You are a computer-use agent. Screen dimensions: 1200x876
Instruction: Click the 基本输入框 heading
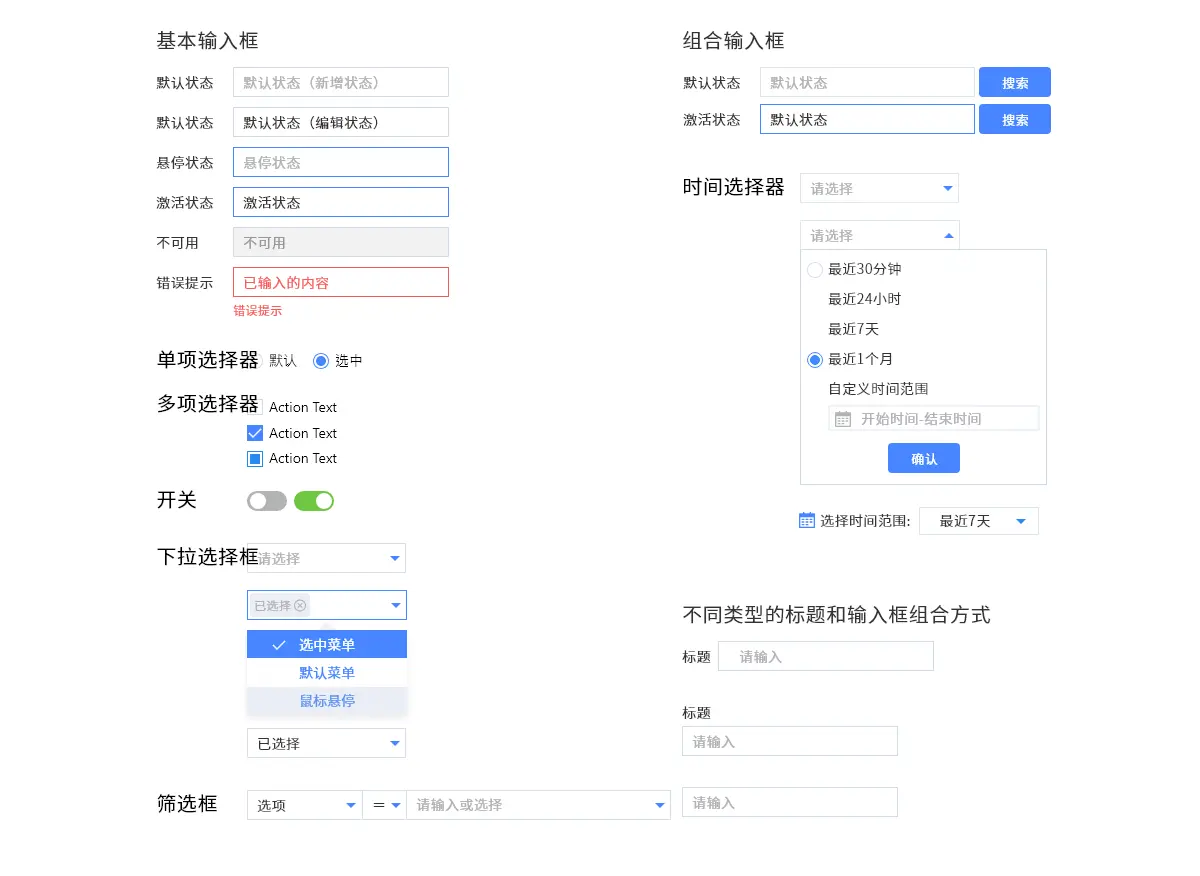tap(208, 41)
